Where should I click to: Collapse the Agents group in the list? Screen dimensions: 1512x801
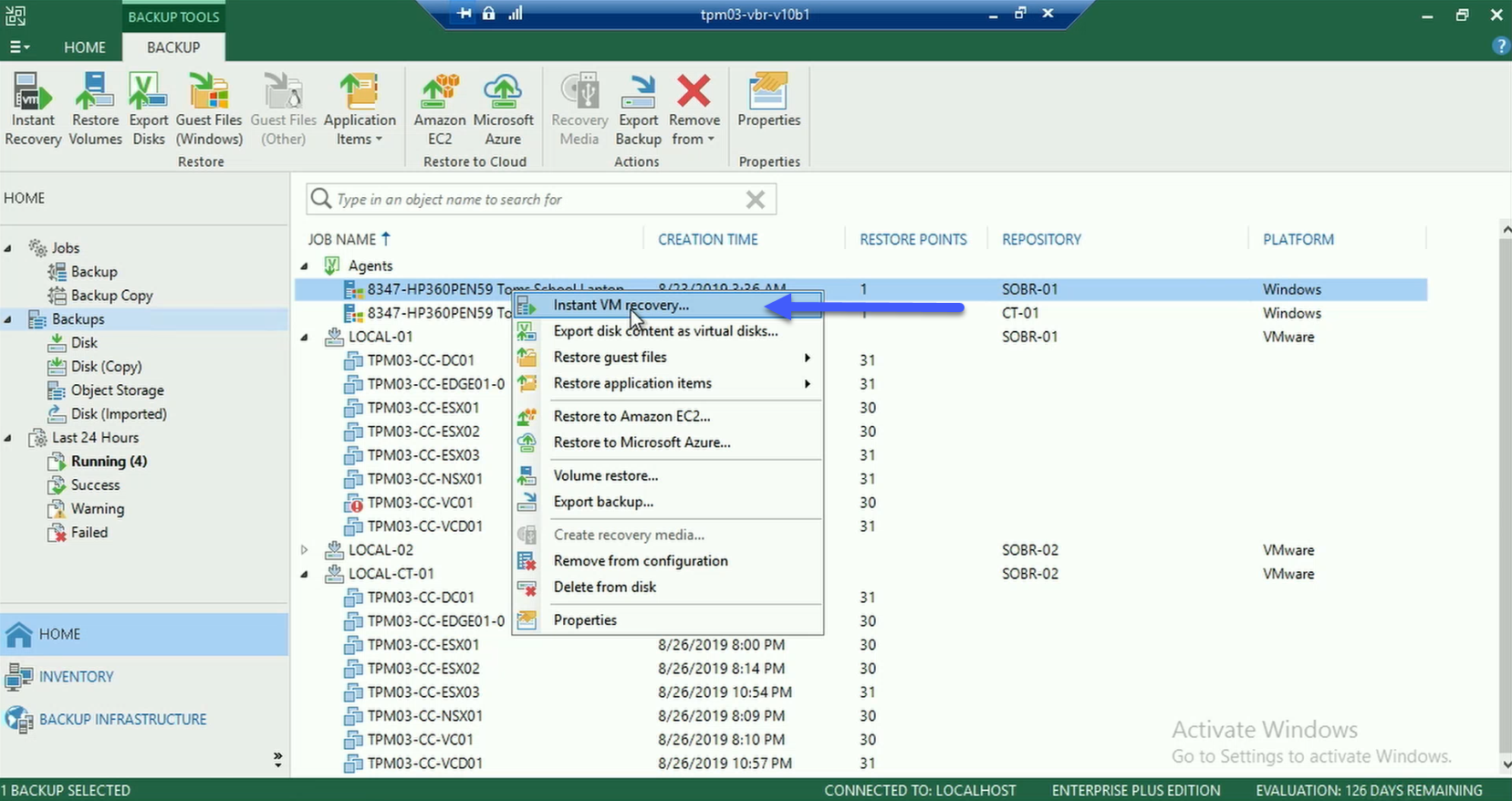pyautogui.click(x=305, y=265)
